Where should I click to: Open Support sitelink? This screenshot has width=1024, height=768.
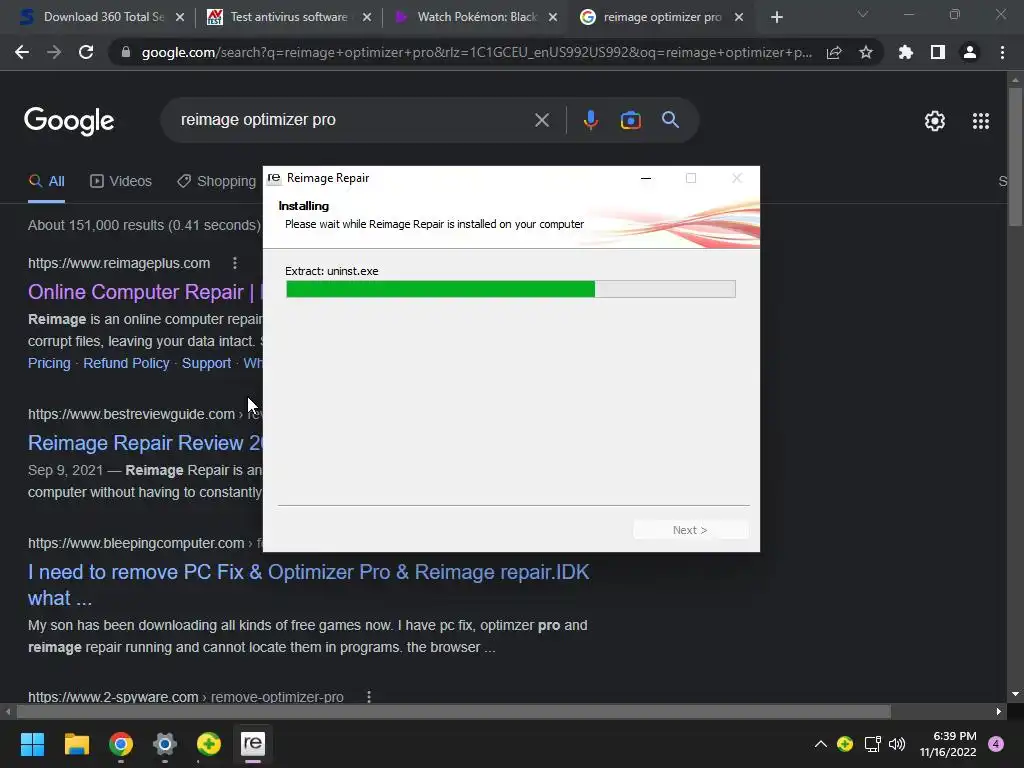206,363
